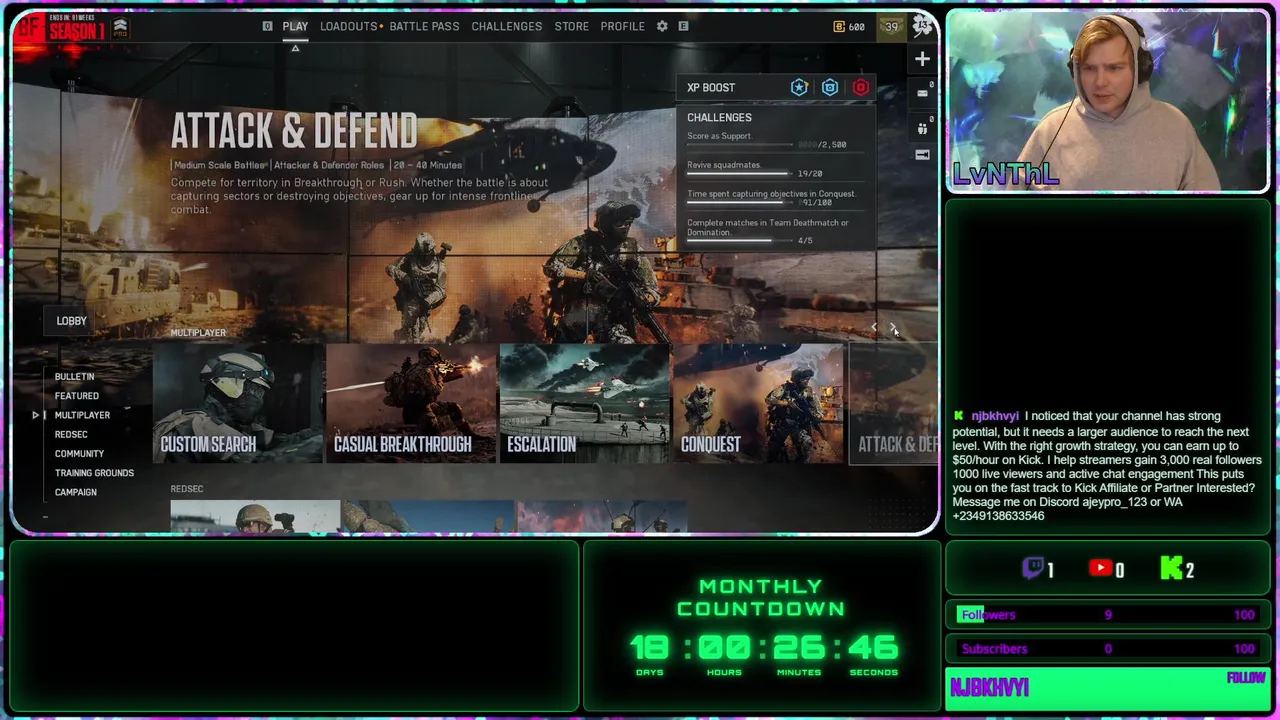The height and width of the screenshot is (720, 1280).
Task: Select TRAINING GROUNDS in side menu
Action: coord(94,473)
